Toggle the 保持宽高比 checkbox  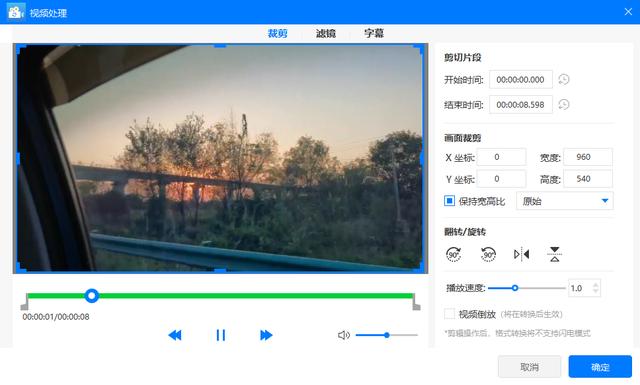[449, 201]
